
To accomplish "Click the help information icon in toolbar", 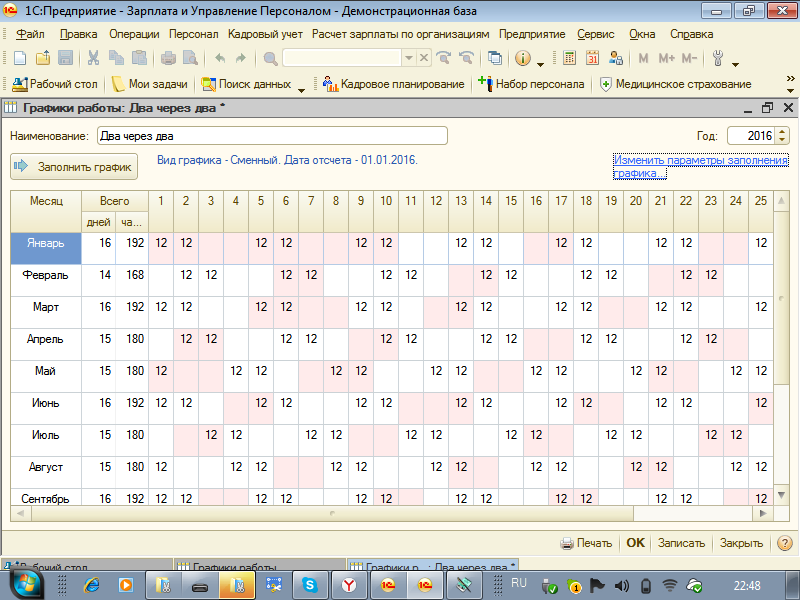I will point(522,58).
